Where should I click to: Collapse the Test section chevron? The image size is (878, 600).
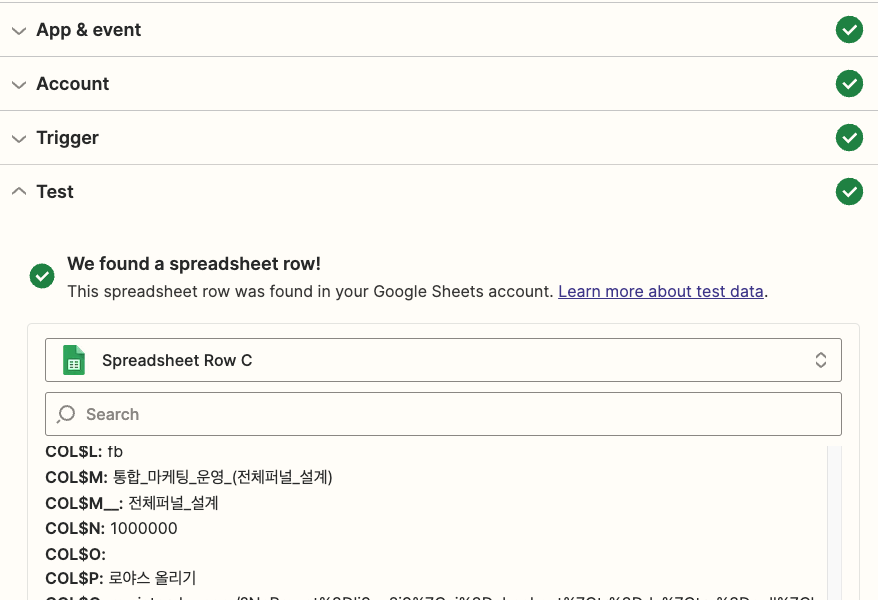[x=18, y=192]
